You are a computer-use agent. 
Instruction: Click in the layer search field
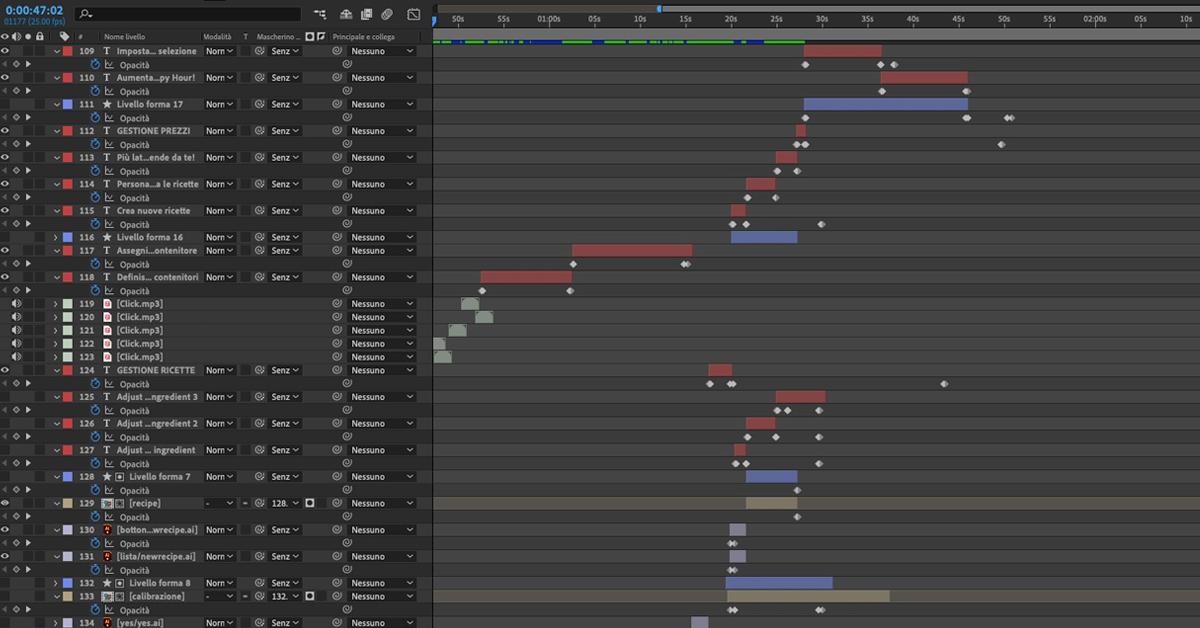point(190,14)
